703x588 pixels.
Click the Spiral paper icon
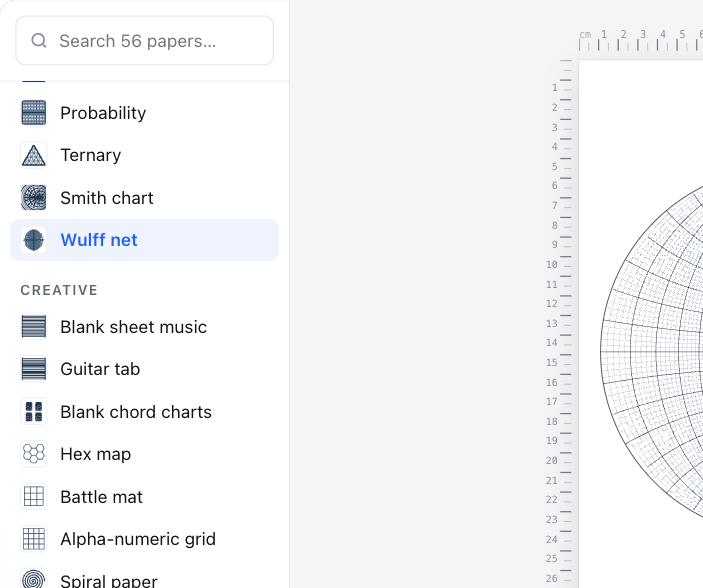34,579
